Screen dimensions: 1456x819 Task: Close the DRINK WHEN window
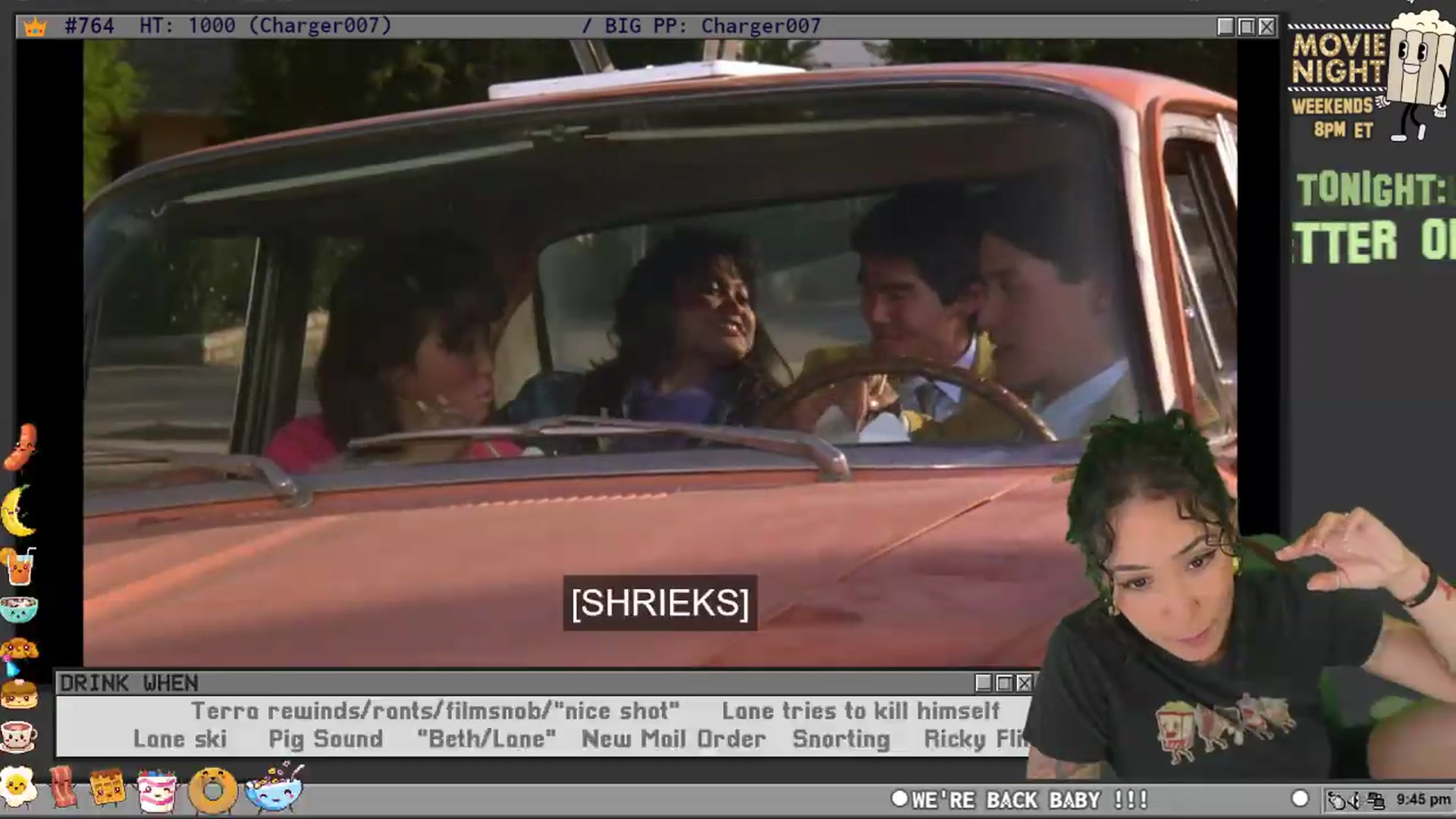point(1024,683)
